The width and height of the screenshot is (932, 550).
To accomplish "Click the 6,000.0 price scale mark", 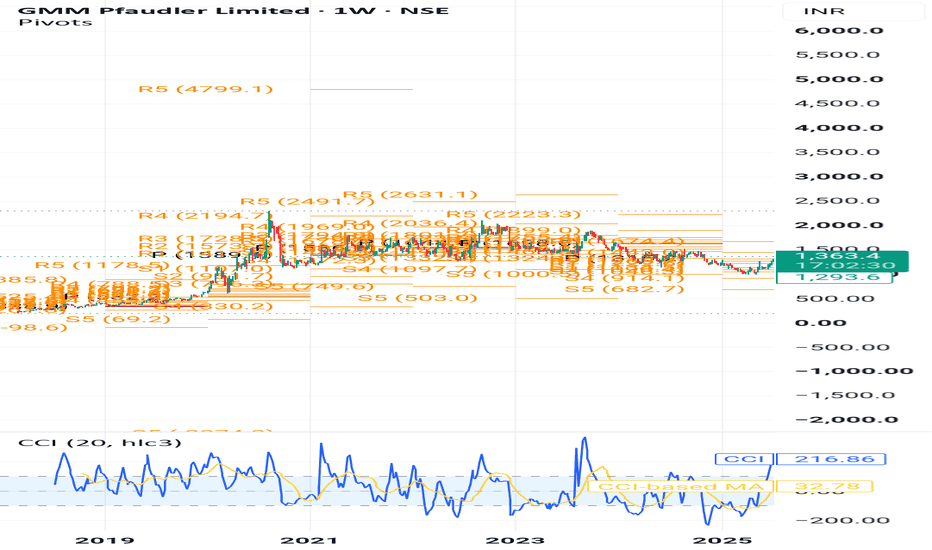I will 839,31.
